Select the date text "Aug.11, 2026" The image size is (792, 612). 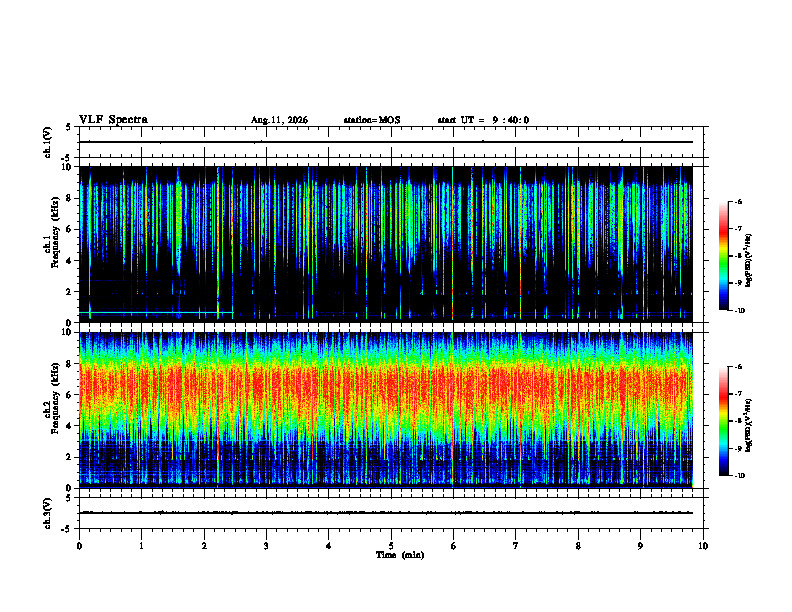279,120
